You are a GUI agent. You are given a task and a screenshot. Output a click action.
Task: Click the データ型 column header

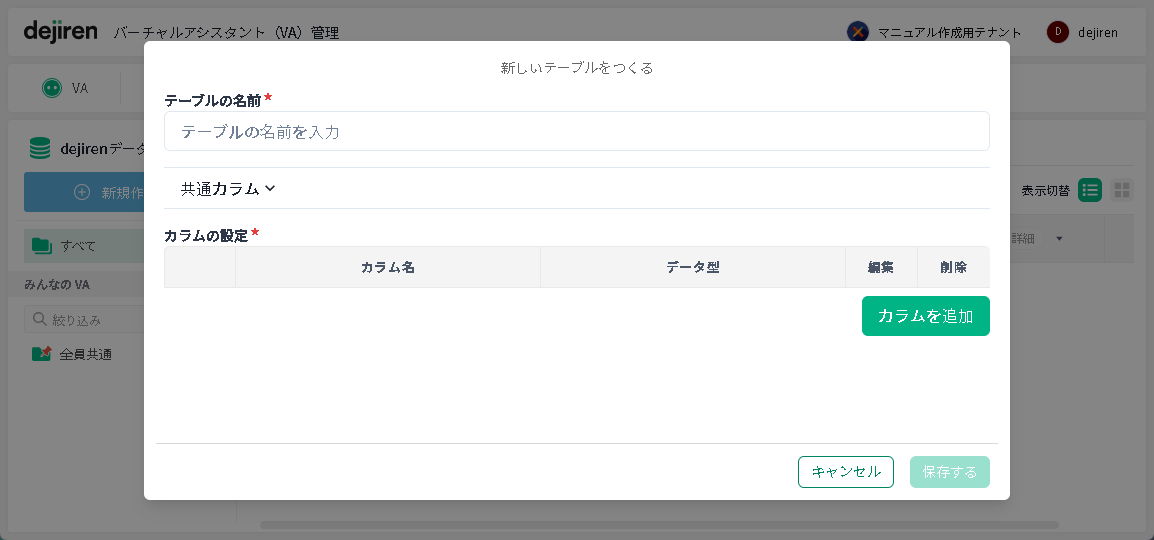tap(692, 267)
